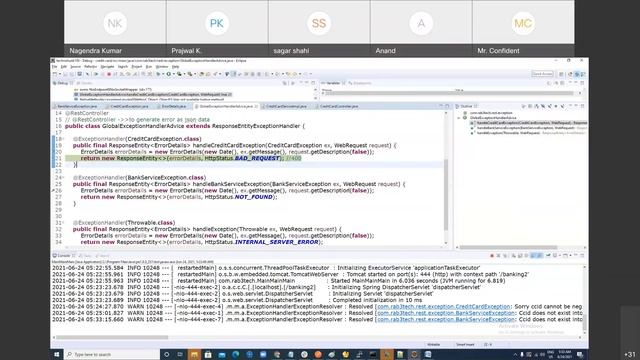Click the taskbar search box
The width and height of the screenshot is (640, 360).
tap(112, 354)
